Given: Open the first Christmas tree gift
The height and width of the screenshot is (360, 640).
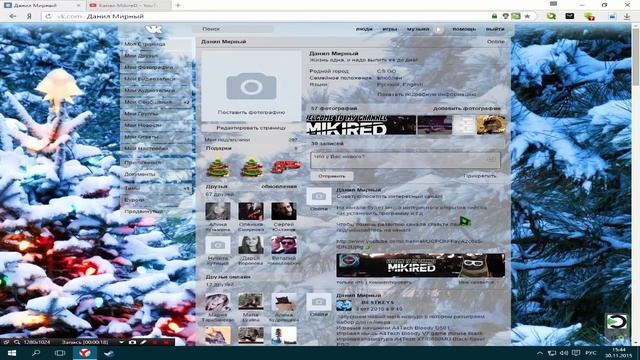Looking at the screenshot, I should [218, 167].
